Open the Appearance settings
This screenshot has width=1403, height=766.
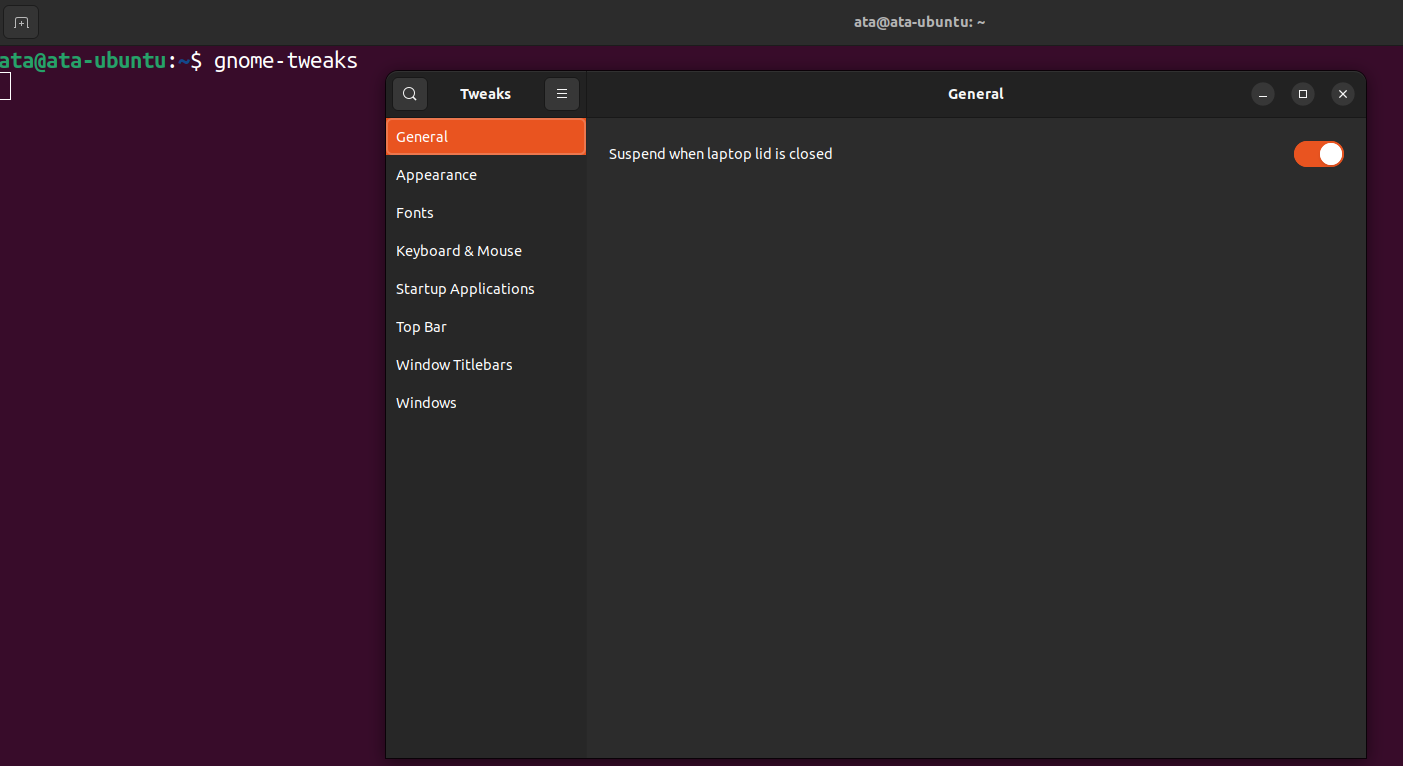[x=486, y=175]
